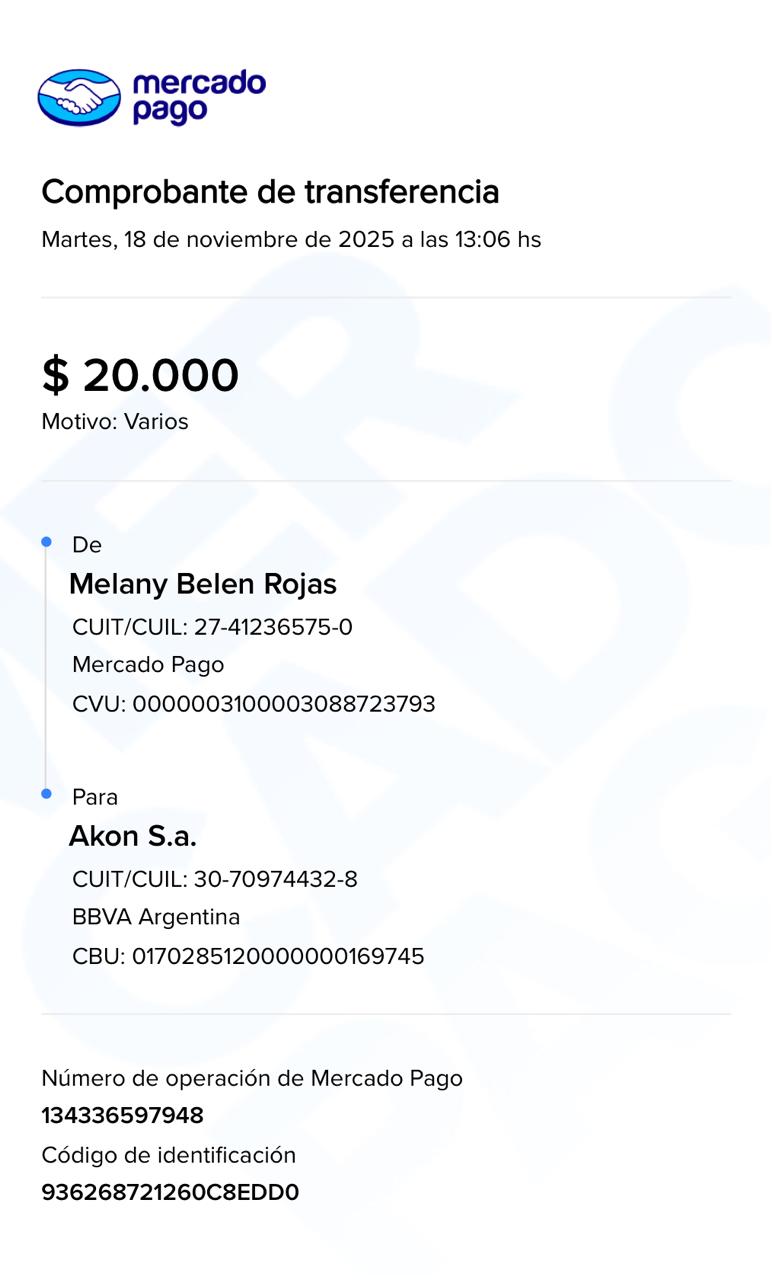This screenshot has height=1280, width=772.
Task: Select identification code 936268721260C8EDD0
Action: click(x=170, y=1193)
